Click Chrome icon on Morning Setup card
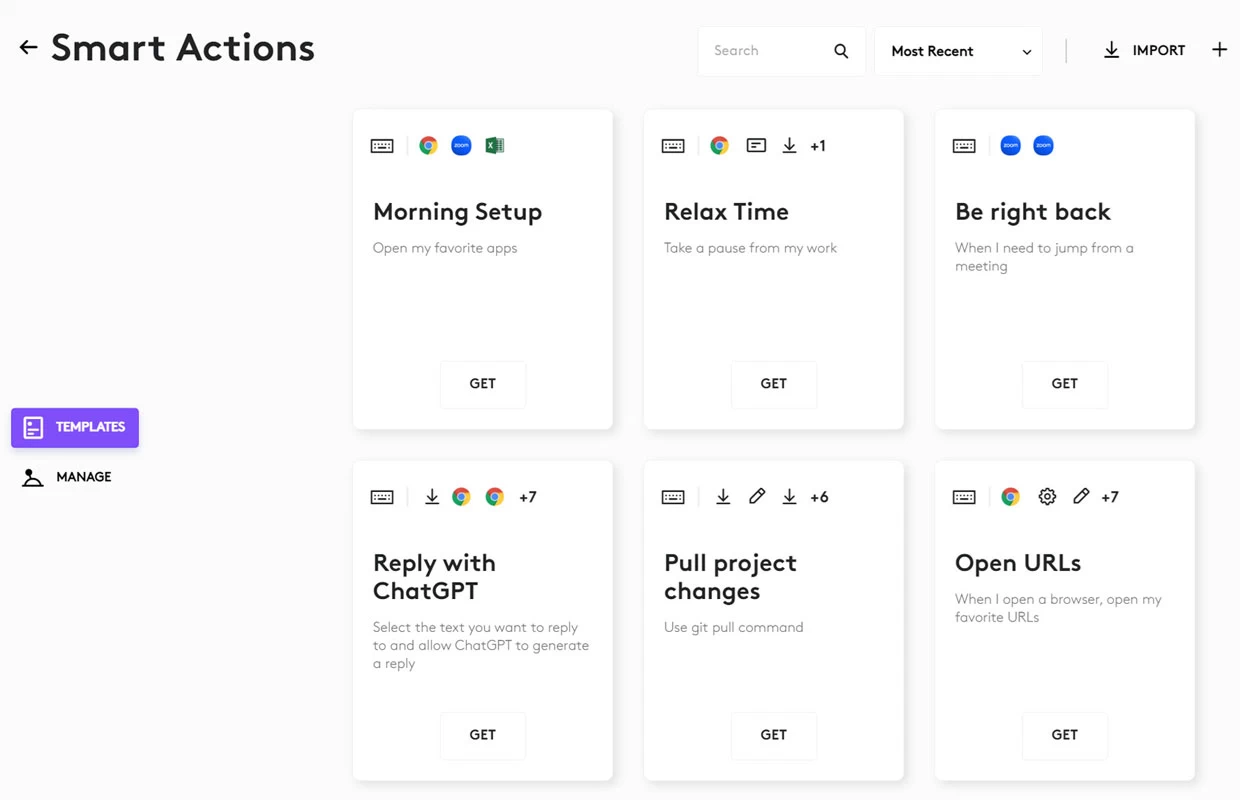 pyautogui.click(x=428, y=146)
